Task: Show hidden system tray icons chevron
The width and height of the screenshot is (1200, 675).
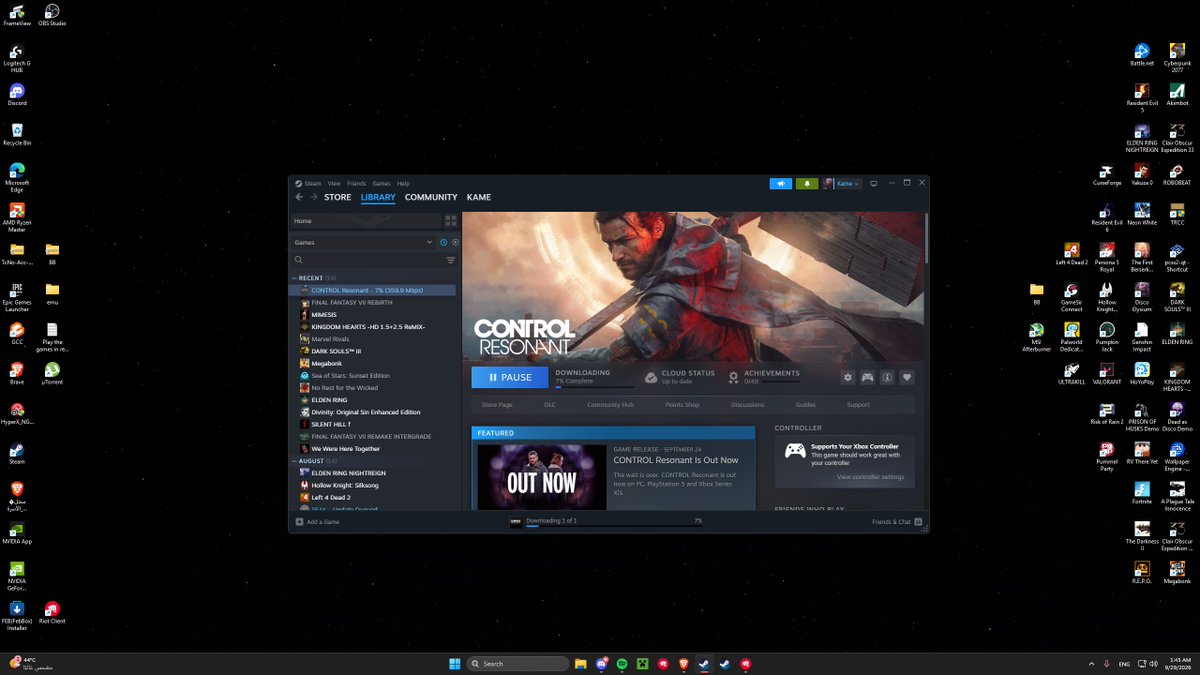Action: click(x=1091, y=664)
